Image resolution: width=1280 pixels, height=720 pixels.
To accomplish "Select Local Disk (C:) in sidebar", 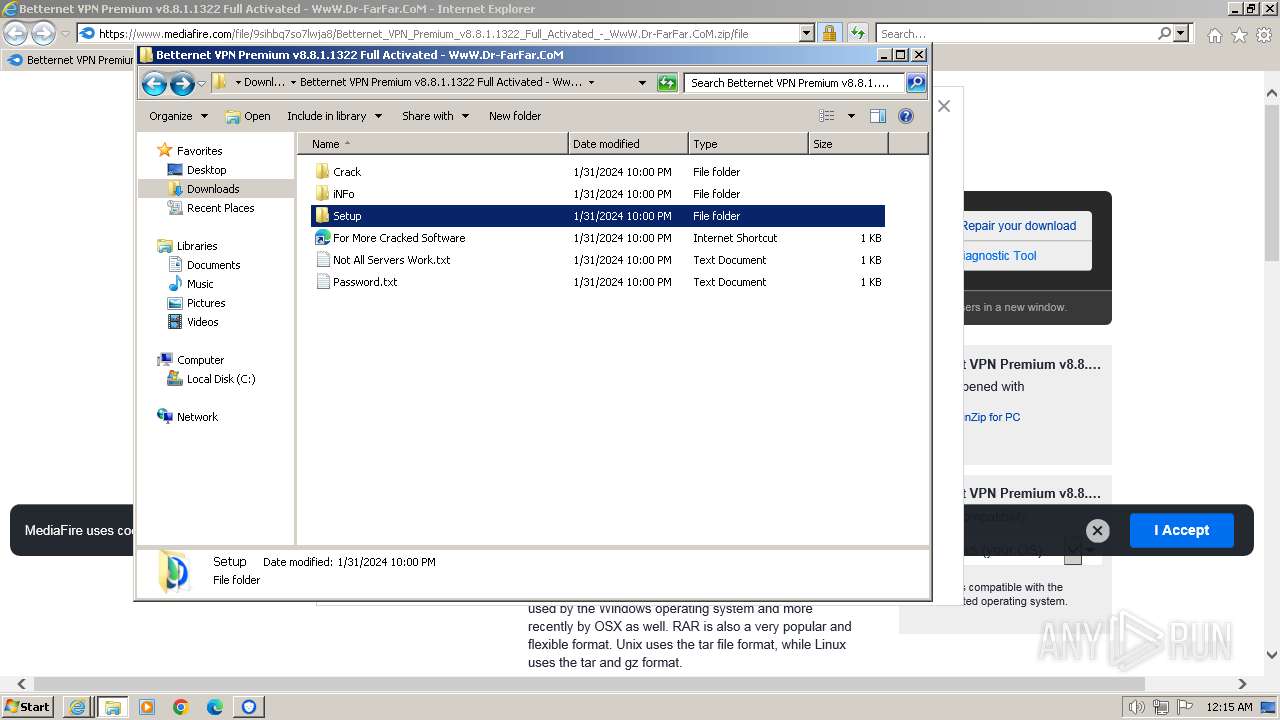I will 220,379.
